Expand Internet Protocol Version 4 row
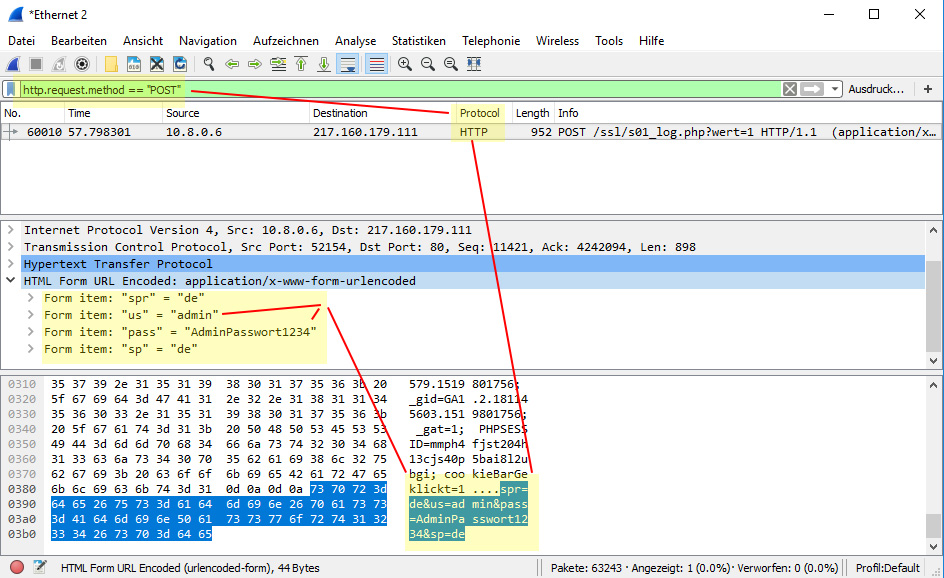Screen dimensions: 944x578 (11, 230)
